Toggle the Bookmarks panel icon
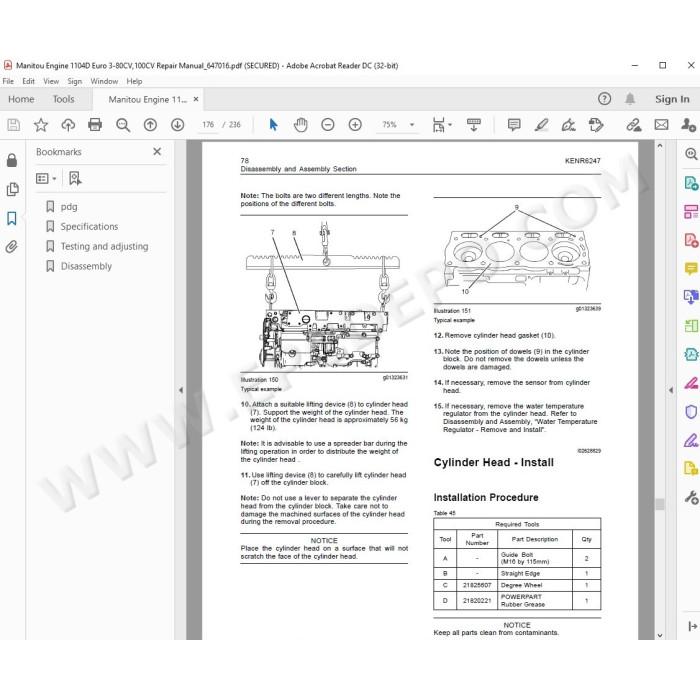The height and width of the screenshot is (700, 700). coord(12,218)
